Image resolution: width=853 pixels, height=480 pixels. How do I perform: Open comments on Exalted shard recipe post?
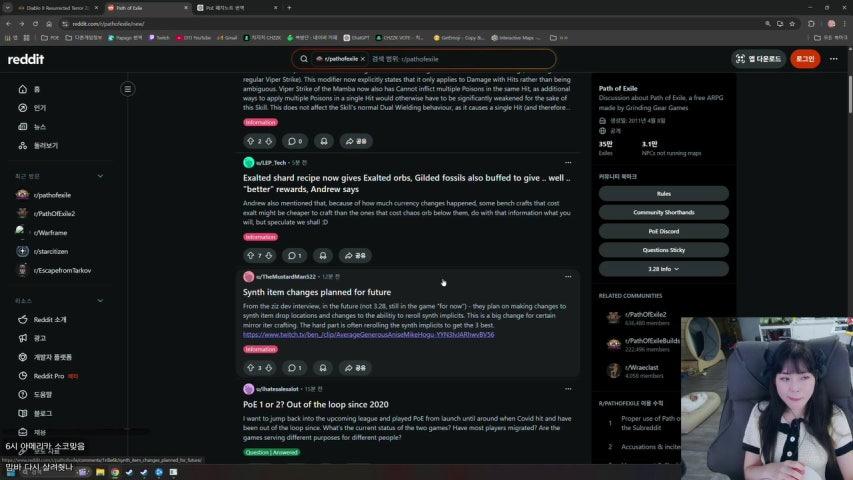tap(294, 255)
